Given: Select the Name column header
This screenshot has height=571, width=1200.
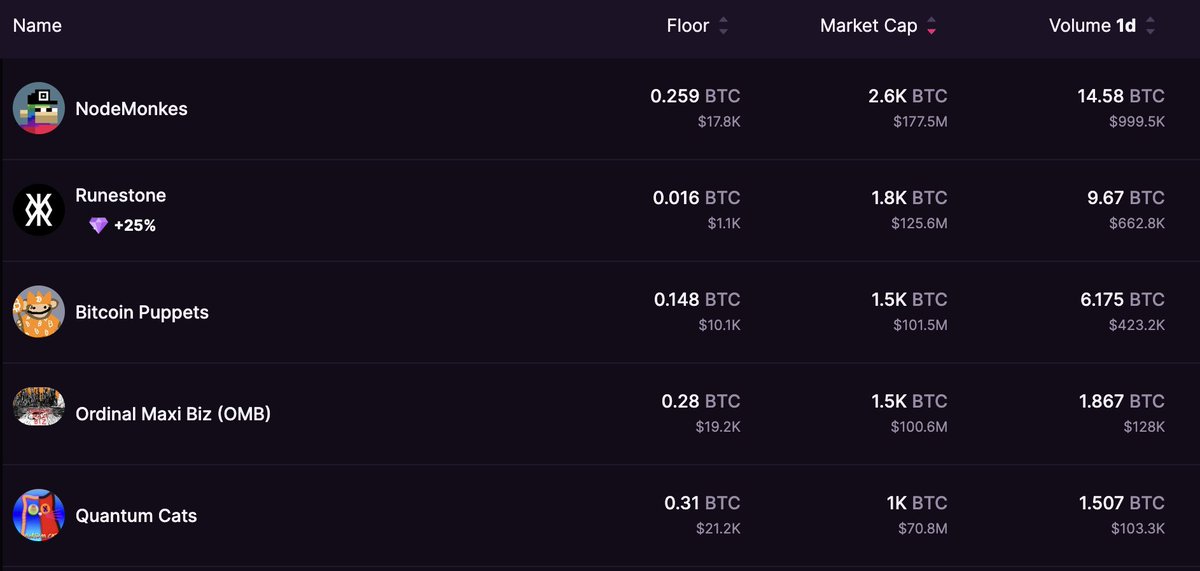Looking at the screenshot, I should point(37,26).
